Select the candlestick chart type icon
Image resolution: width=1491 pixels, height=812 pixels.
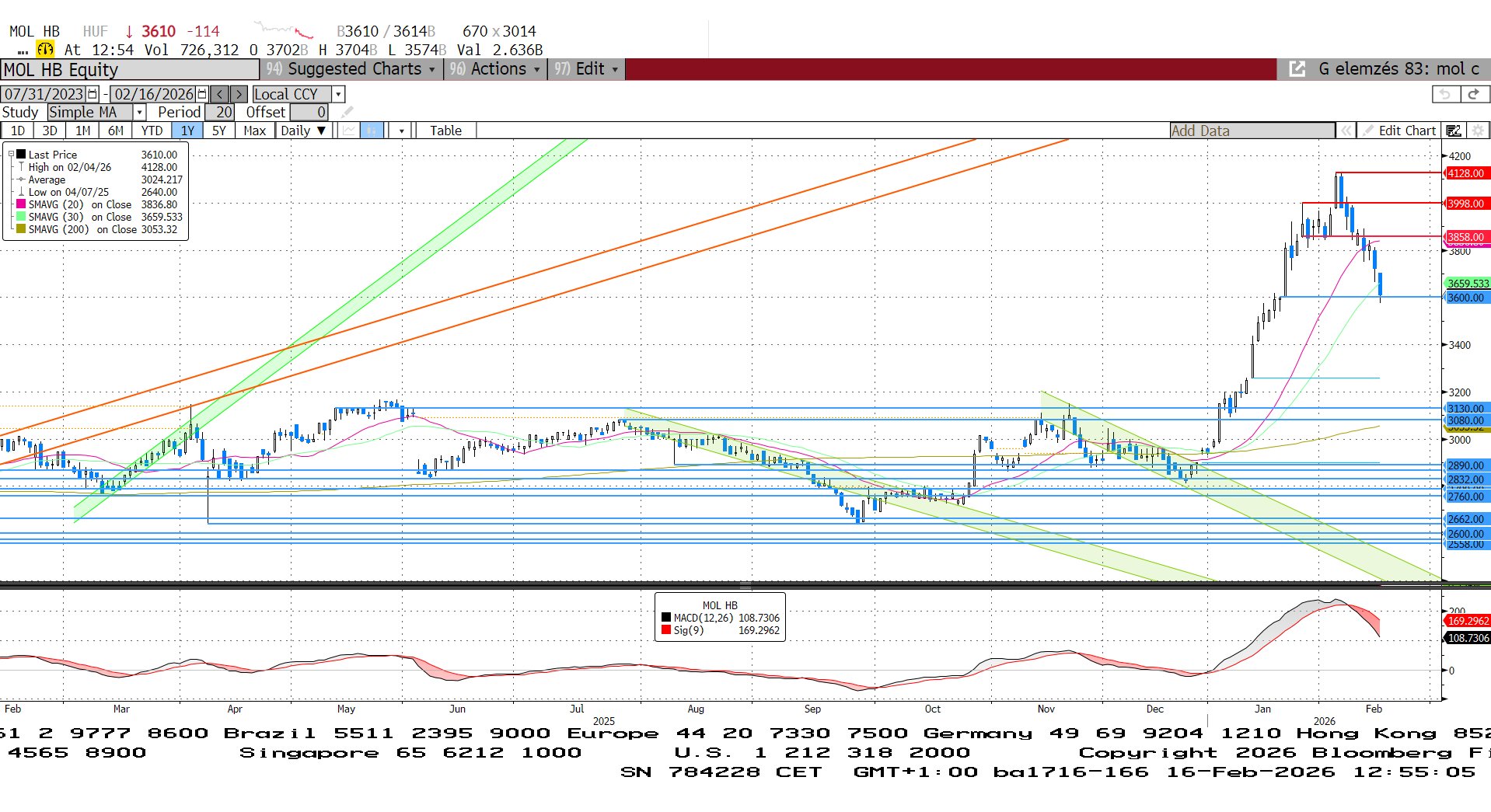372,131
